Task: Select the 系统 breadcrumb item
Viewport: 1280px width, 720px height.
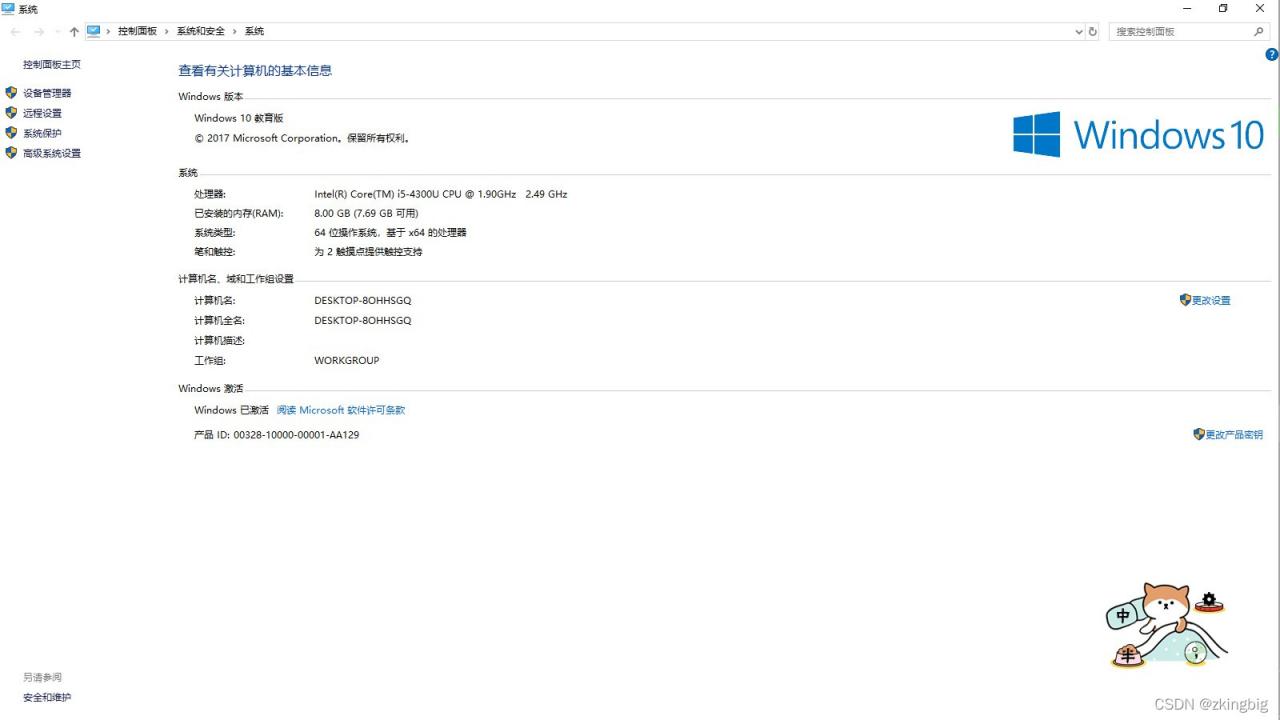Action: 254,32
